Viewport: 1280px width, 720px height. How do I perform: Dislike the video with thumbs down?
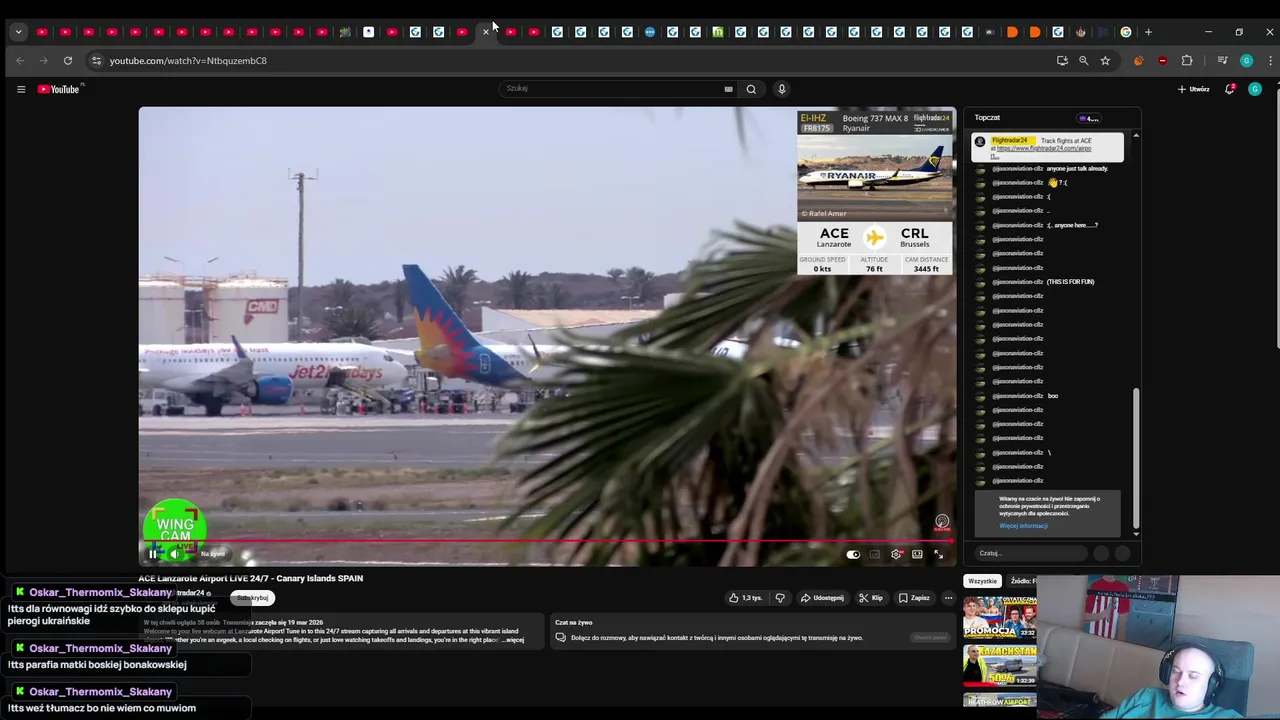780,598
